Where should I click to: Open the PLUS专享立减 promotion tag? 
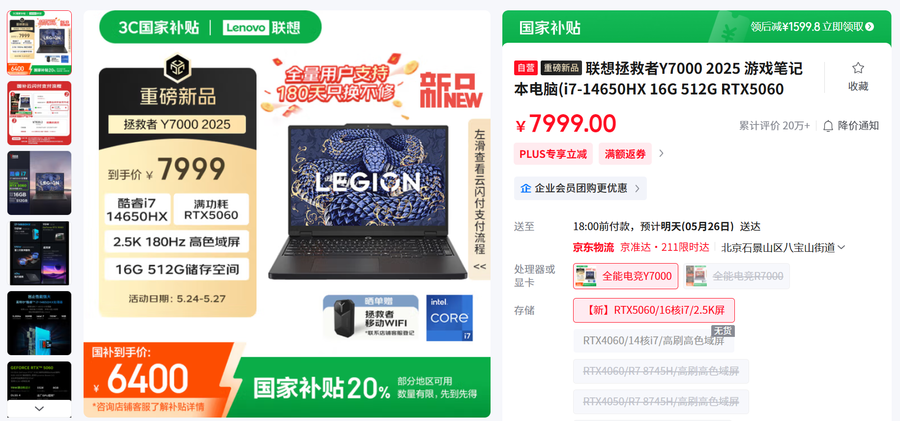tap(553, 154)
